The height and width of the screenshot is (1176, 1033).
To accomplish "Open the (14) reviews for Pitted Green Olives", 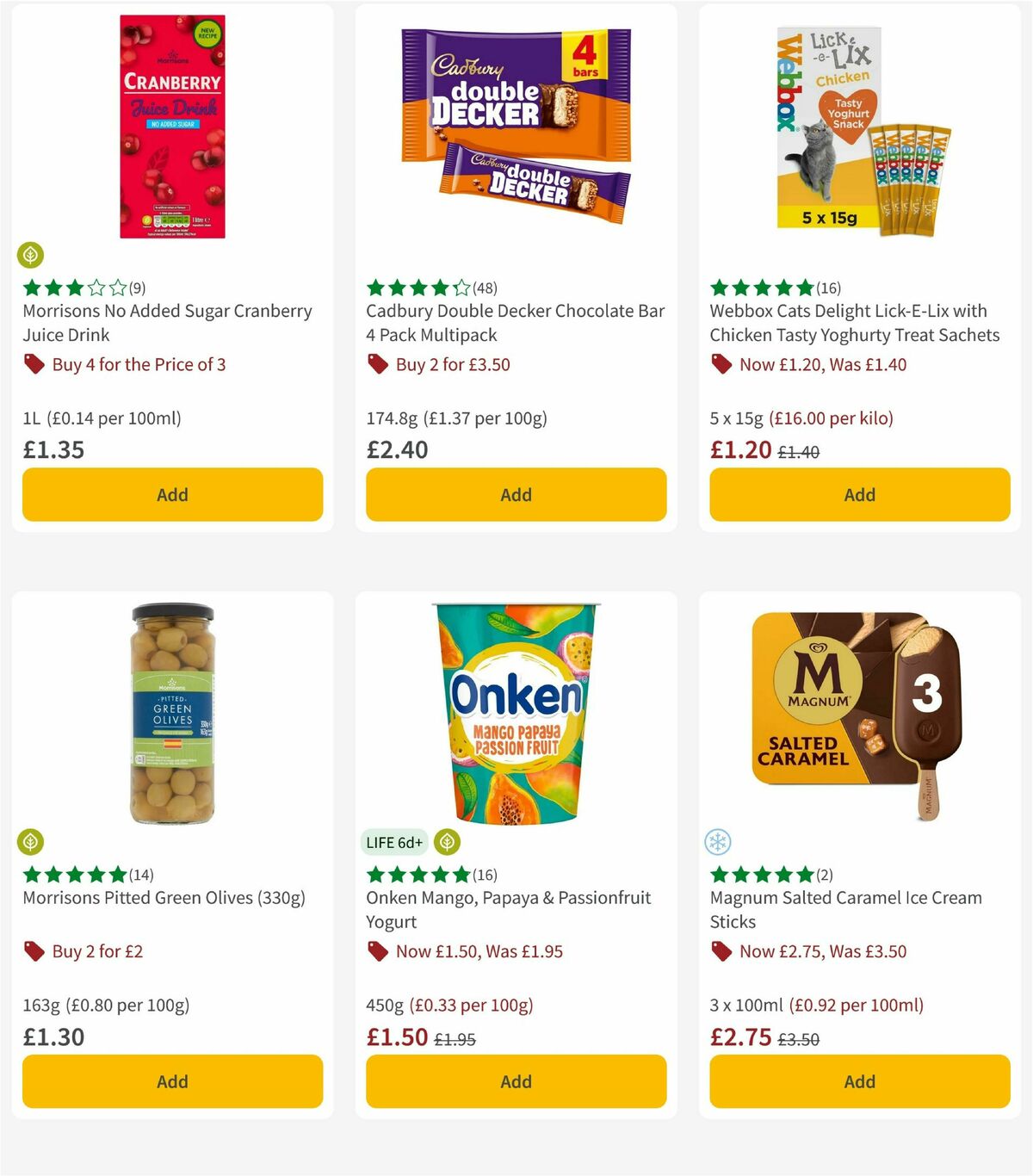I will (x=139, y=875).
